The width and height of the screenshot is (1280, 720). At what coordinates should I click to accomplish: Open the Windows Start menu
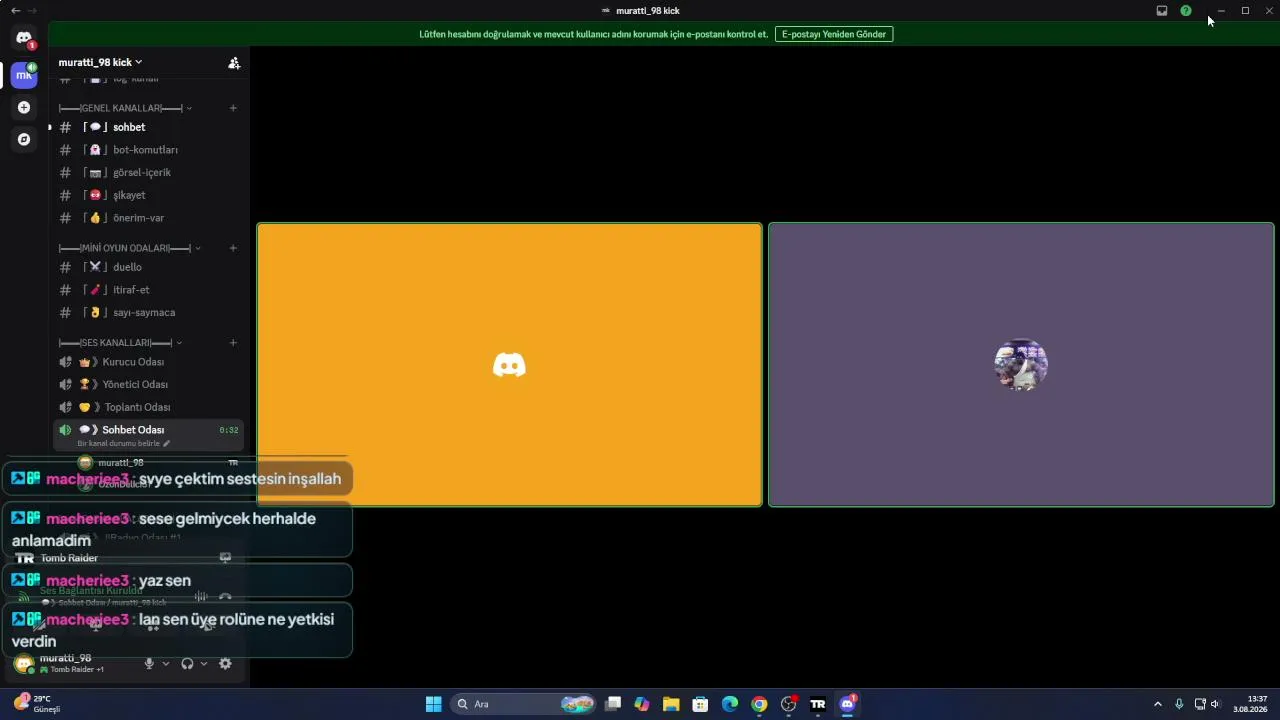(433, 704)
